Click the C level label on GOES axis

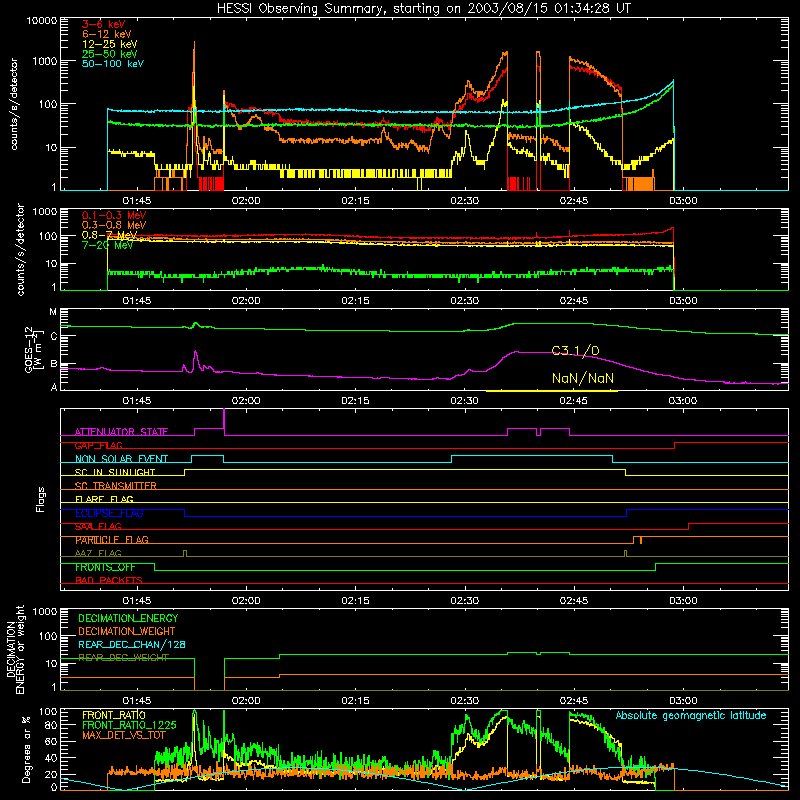[54, 336]
